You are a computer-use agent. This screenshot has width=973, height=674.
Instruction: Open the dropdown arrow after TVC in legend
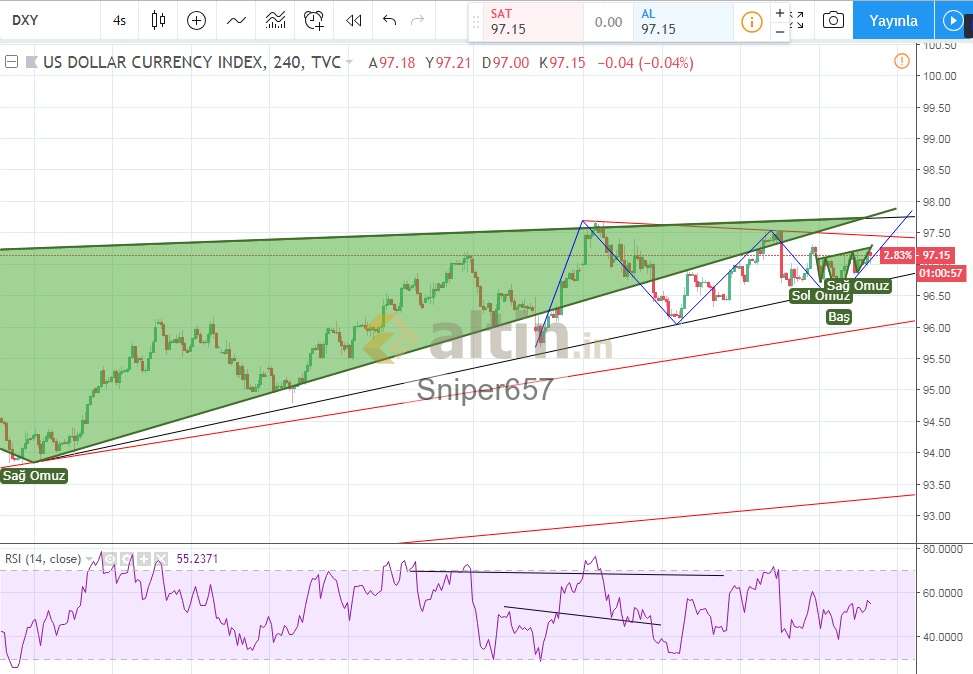tap(349, 62)
